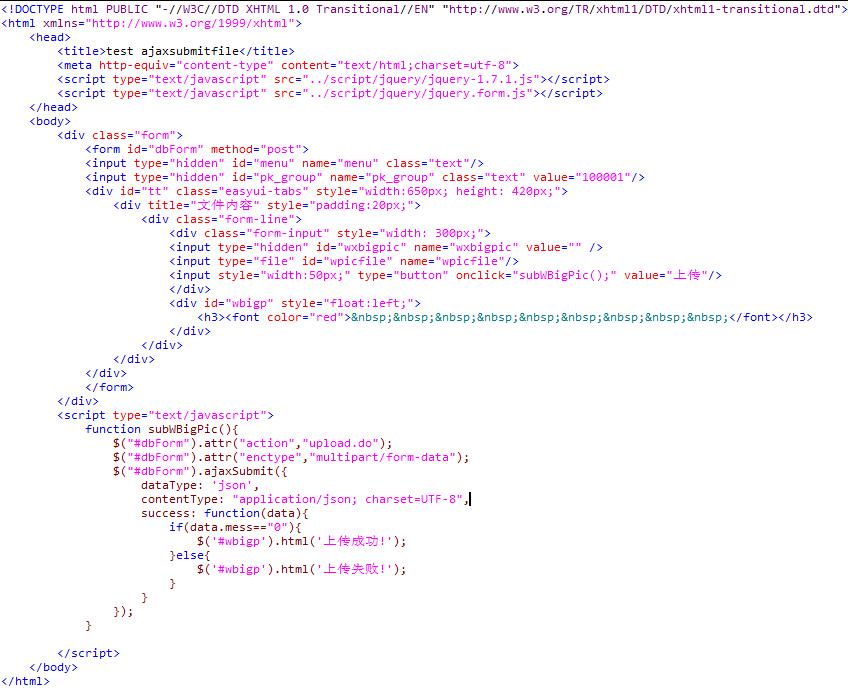Select the html xmlns opening tag line

[151, 23]
